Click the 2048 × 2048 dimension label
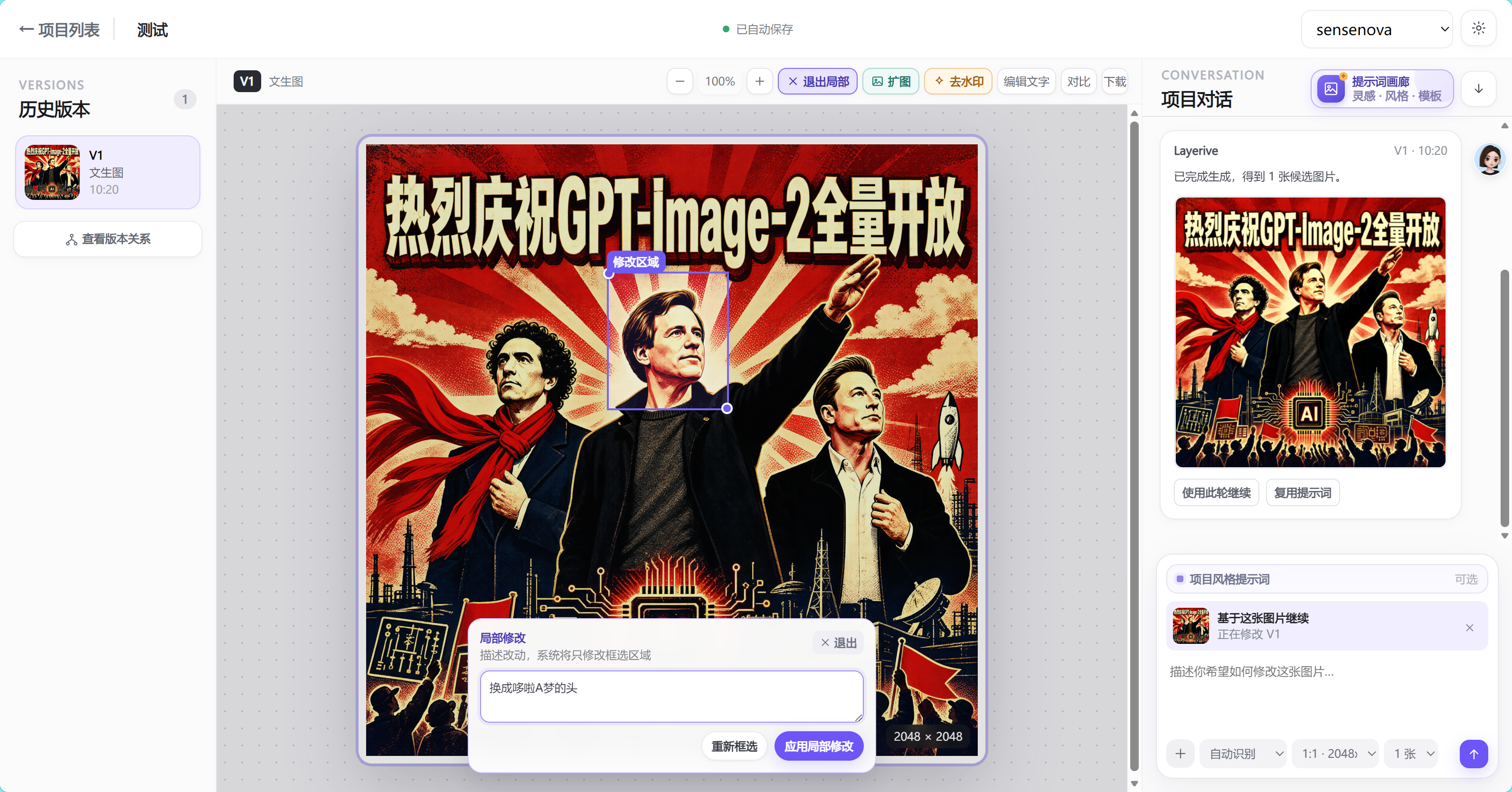 click(927, 736)
